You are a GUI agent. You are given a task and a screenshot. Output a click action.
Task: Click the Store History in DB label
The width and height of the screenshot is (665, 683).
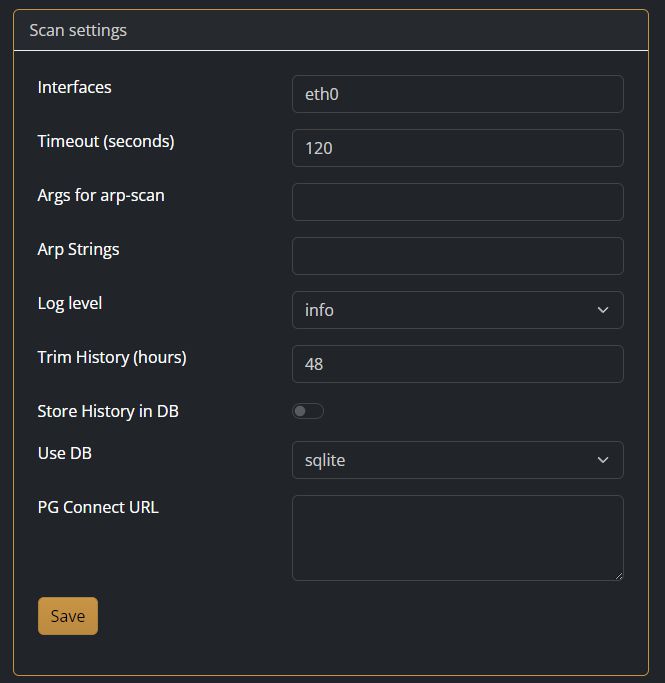pyautogui.click(x=108, y=411)
